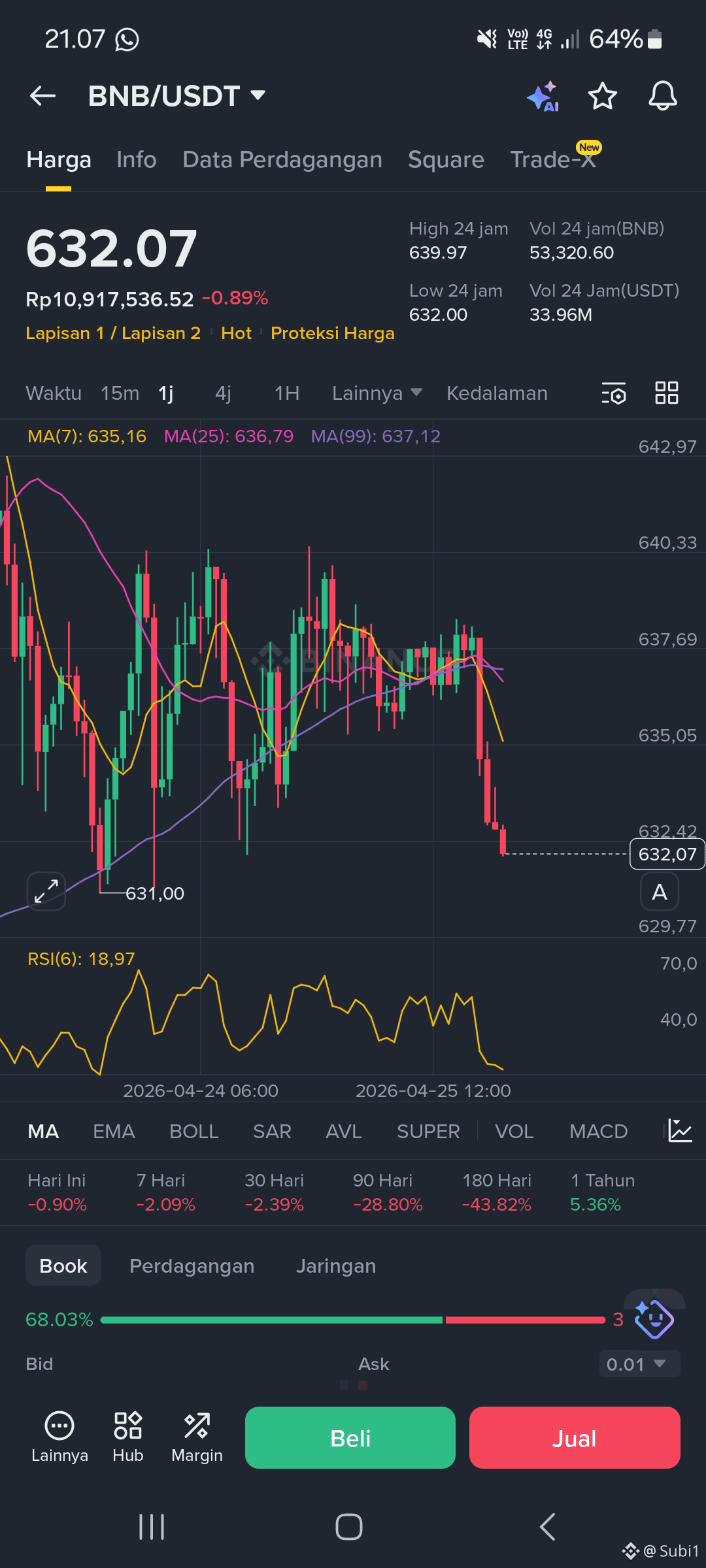Switch to Info tab
This screenshot has width=706, height=1568.
pos(137,159)
